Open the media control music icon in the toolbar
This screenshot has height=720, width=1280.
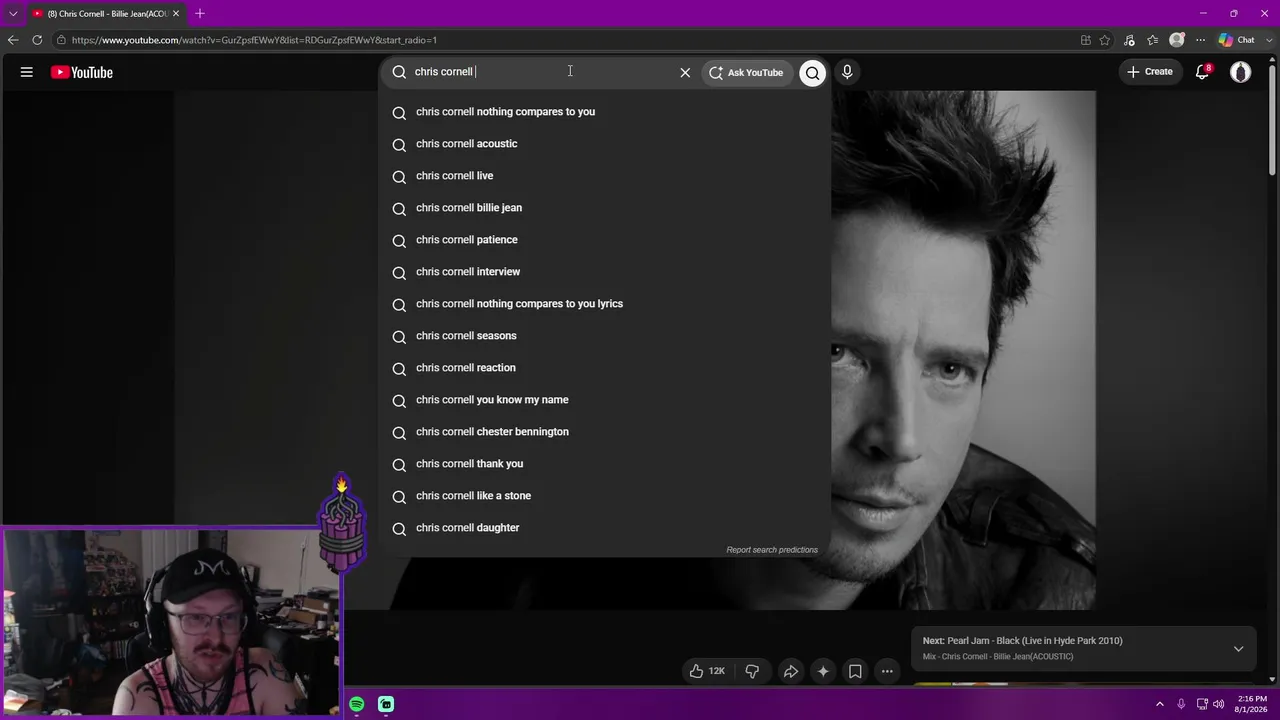(x=1130, y=40)
